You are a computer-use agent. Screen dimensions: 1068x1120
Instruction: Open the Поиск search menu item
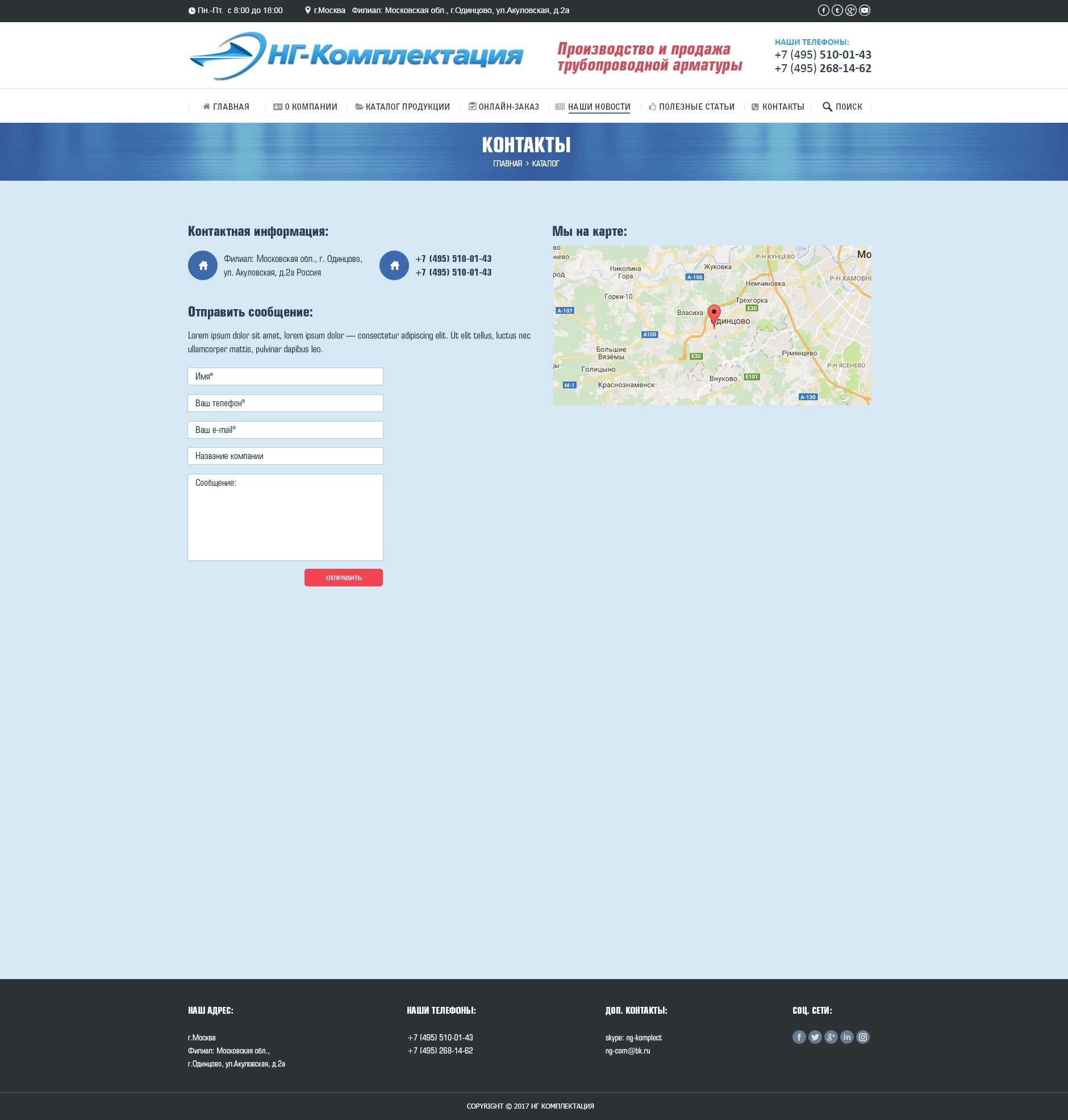click(842, 106)
